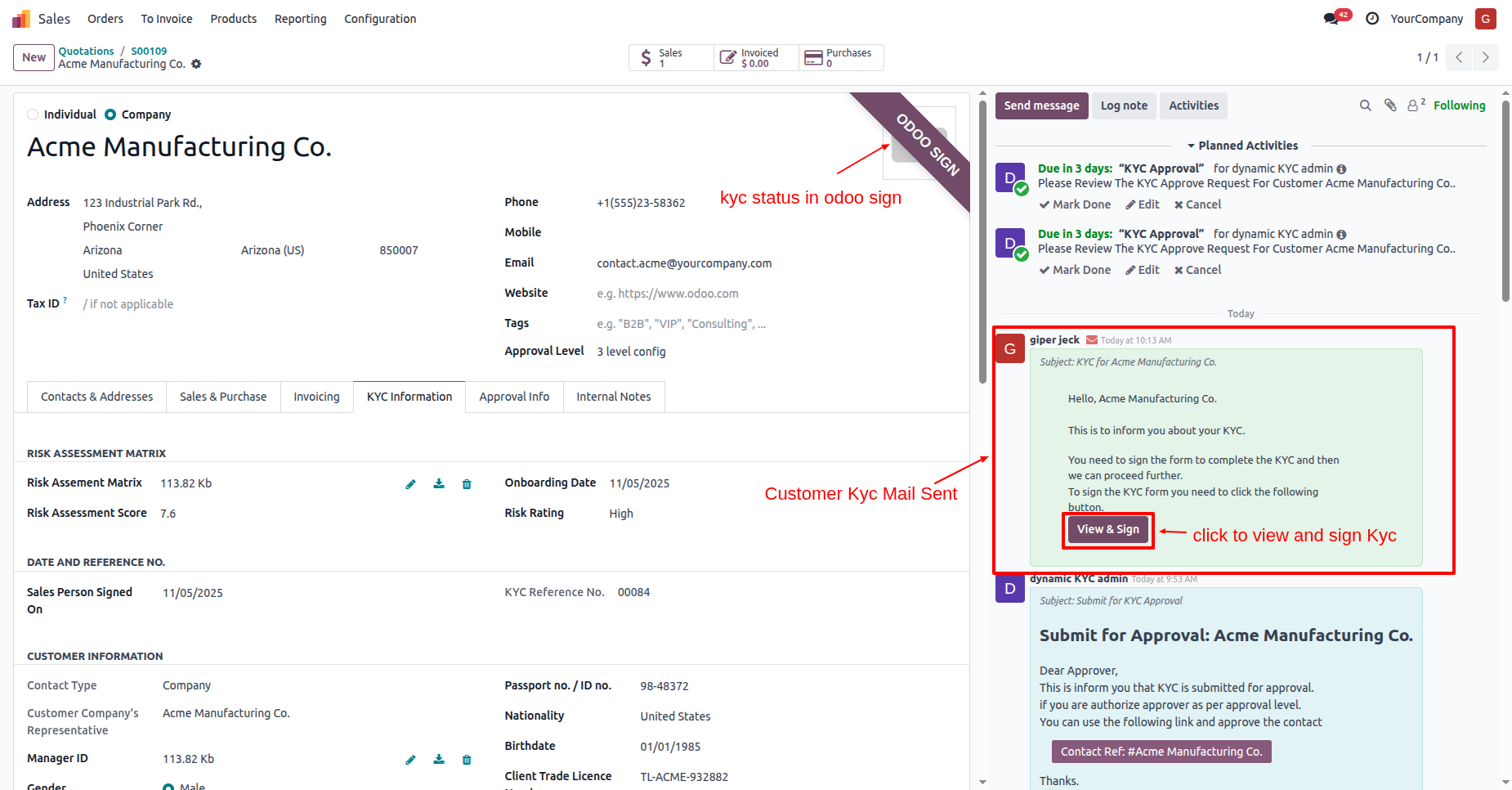Edit the first KYC Approval activity
1512x790 pixels.
pyautogui.click(x=1142, y=204)
